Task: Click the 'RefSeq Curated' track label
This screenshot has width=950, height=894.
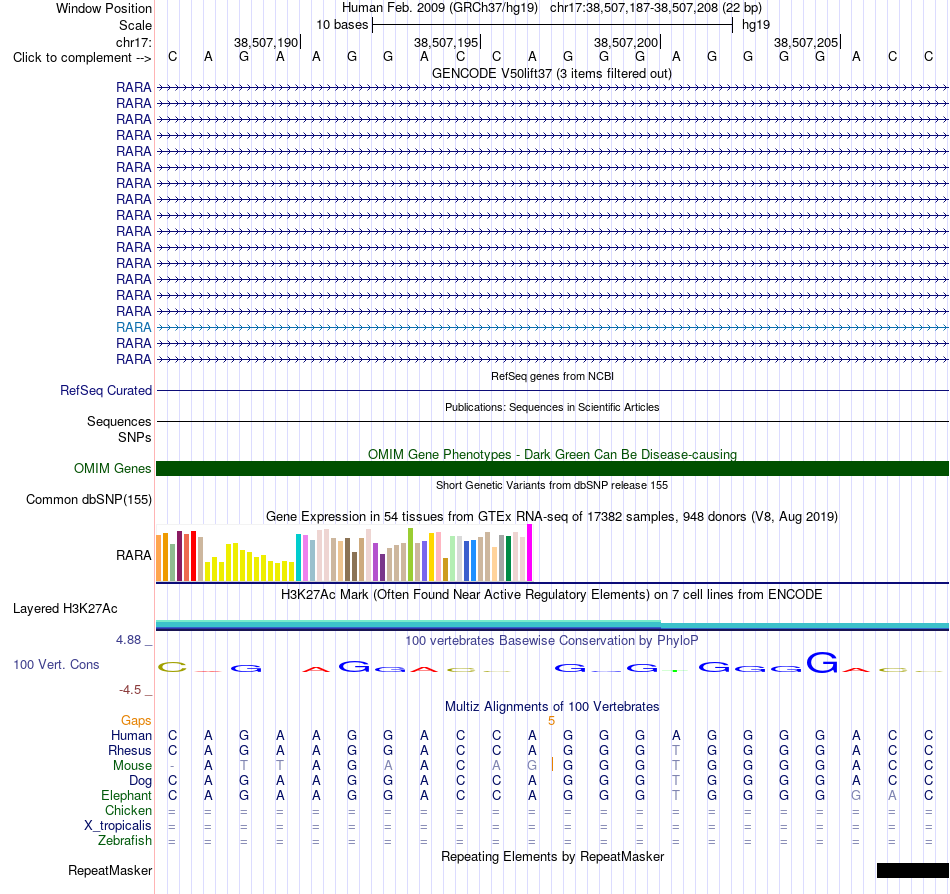Action: point(105,391)
